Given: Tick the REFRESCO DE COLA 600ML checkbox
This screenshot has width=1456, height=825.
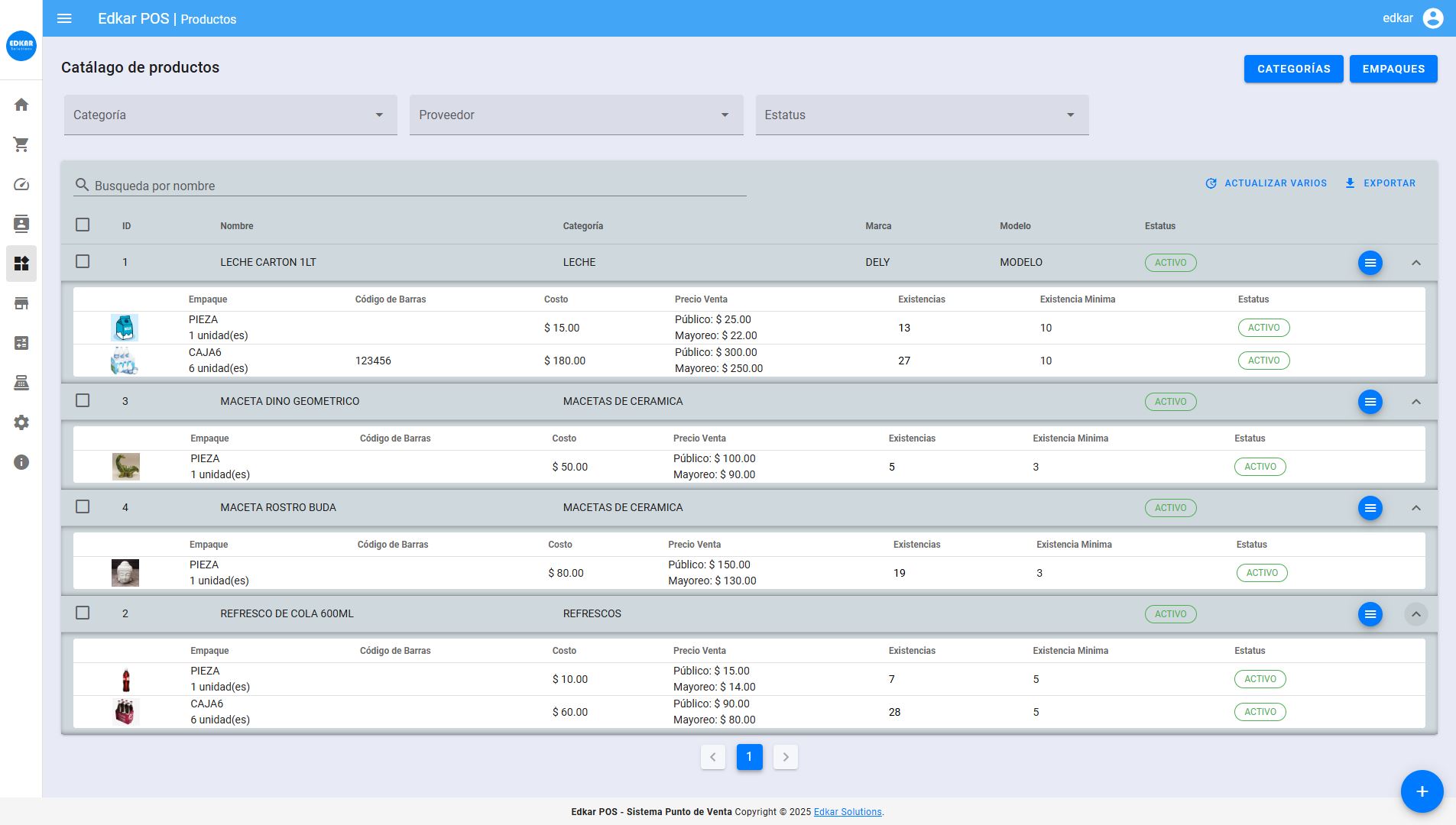Looking at the screenshot, I should point(83,613).
